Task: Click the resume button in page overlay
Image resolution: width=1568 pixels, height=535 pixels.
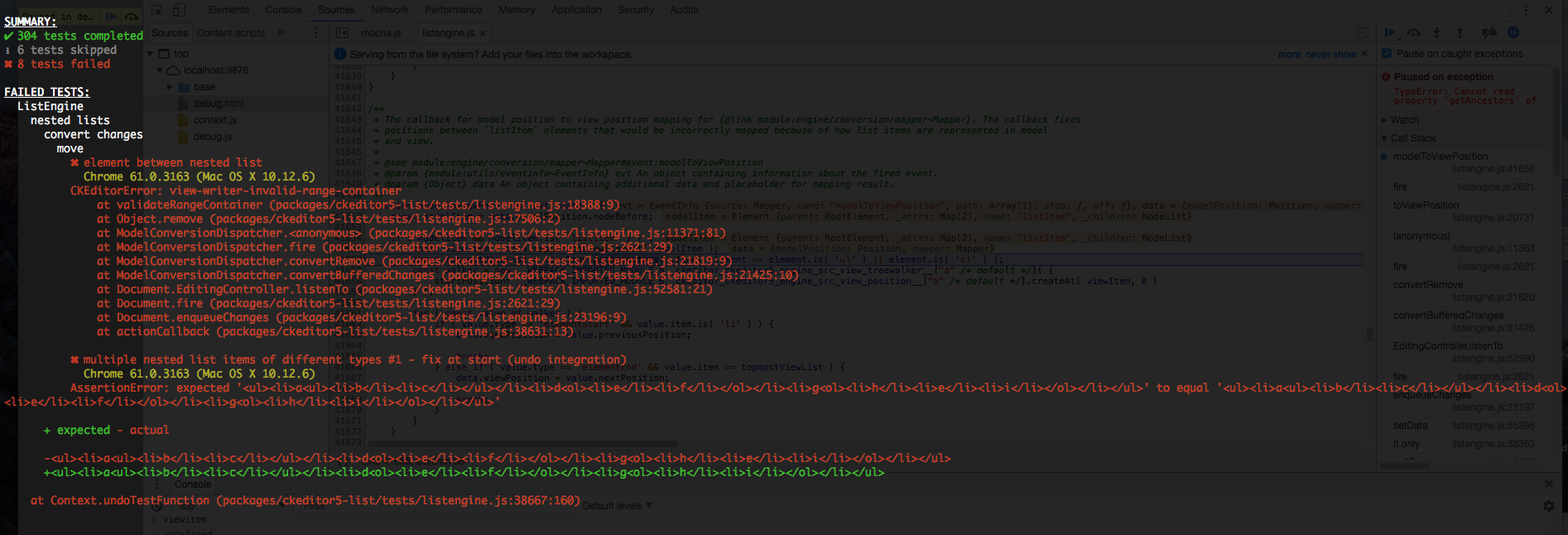Action: coord(111,17)
